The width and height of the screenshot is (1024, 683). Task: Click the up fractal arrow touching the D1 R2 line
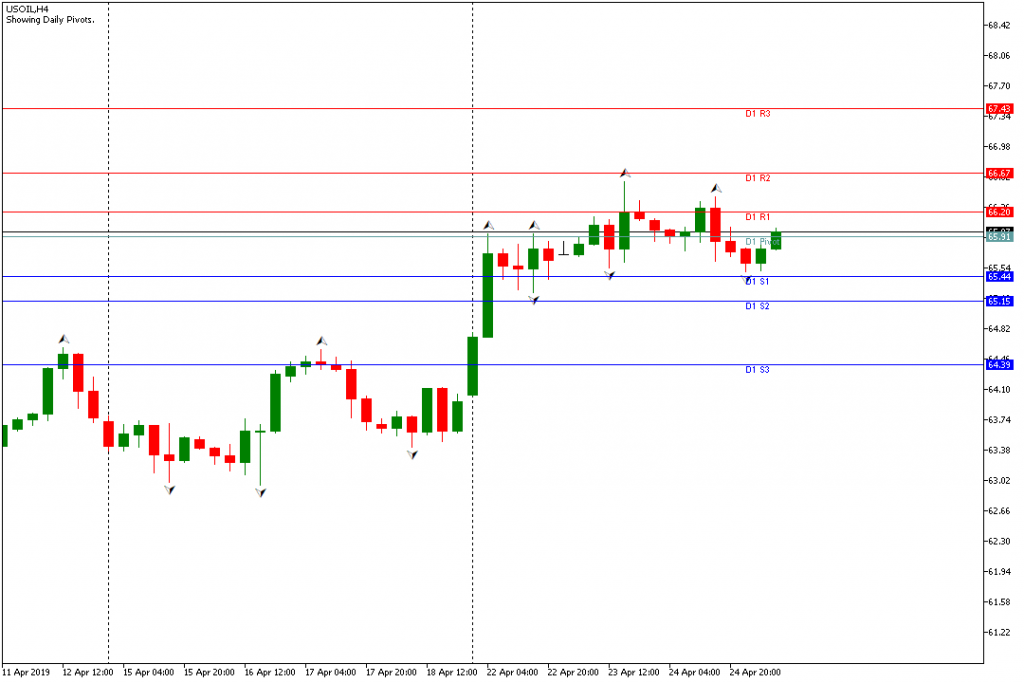[625, 173]
